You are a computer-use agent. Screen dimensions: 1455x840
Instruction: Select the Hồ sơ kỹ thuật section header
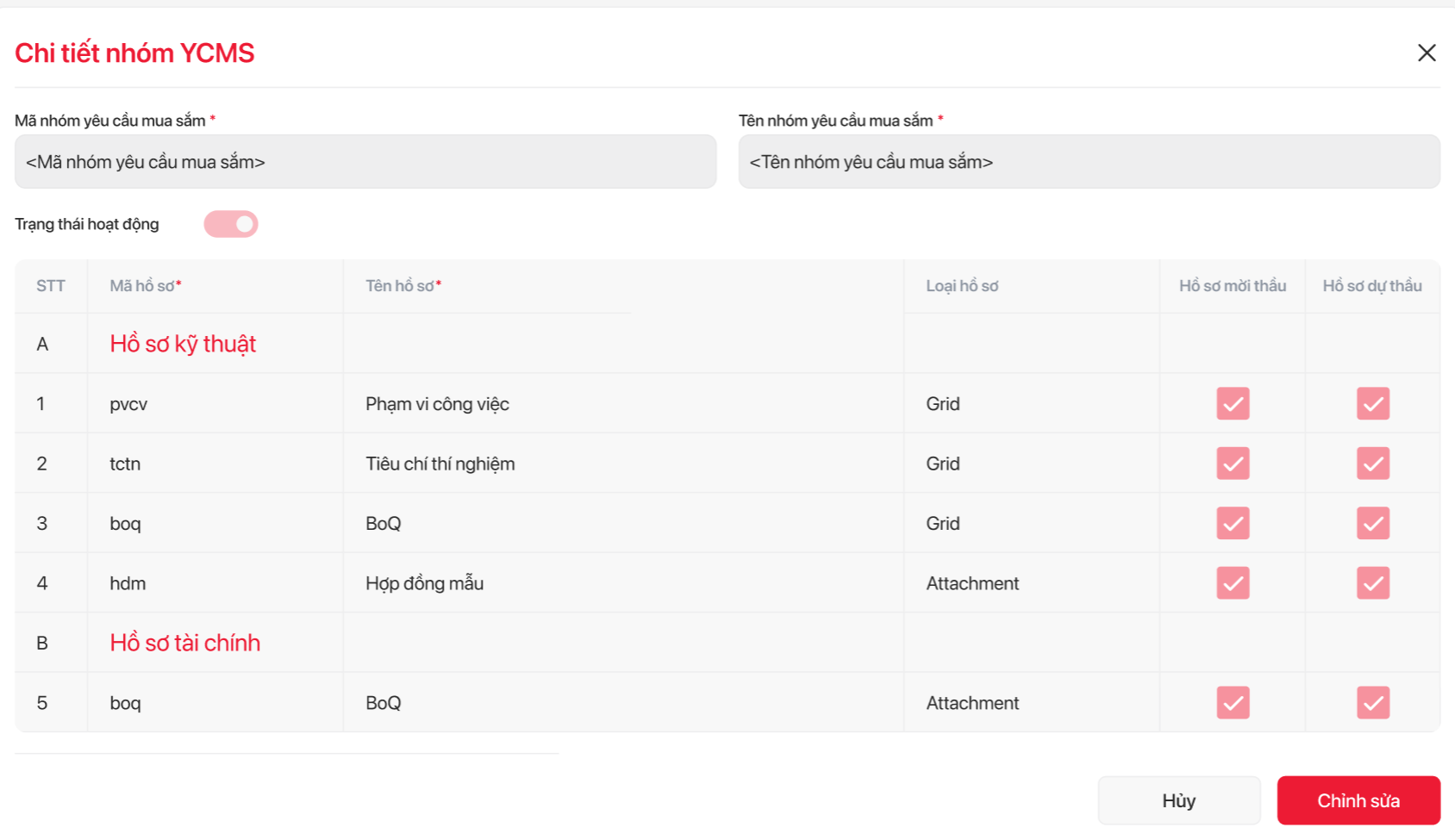(x=183, y=344)
